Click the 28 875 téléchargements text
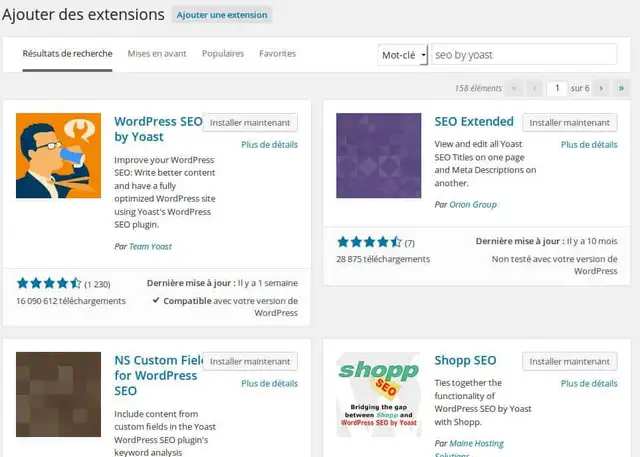Viewport: 640px width, 457px height. [x=383, y=259]
